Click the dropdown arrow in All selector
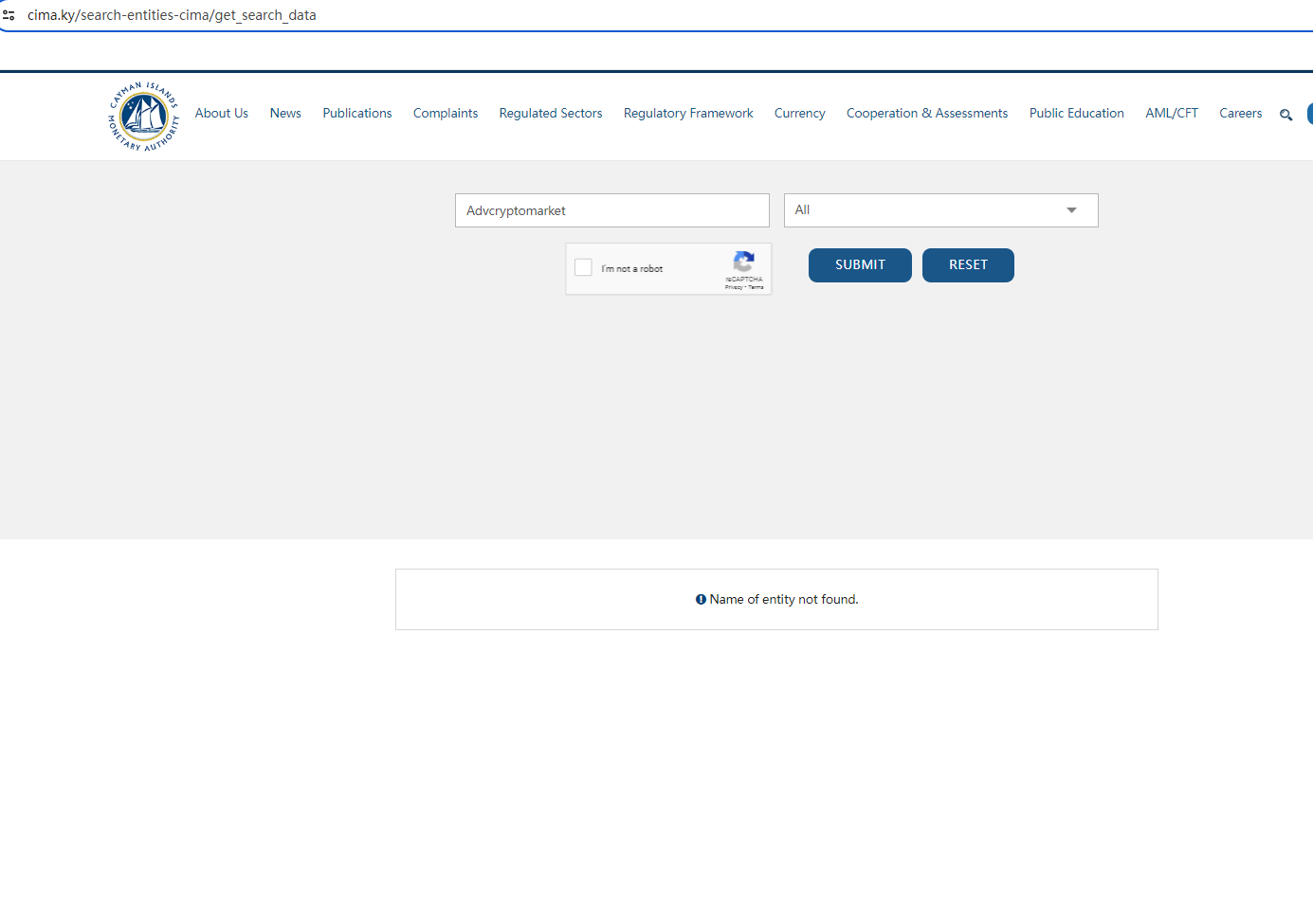 pyautogui.click(x=1071, y=210)
